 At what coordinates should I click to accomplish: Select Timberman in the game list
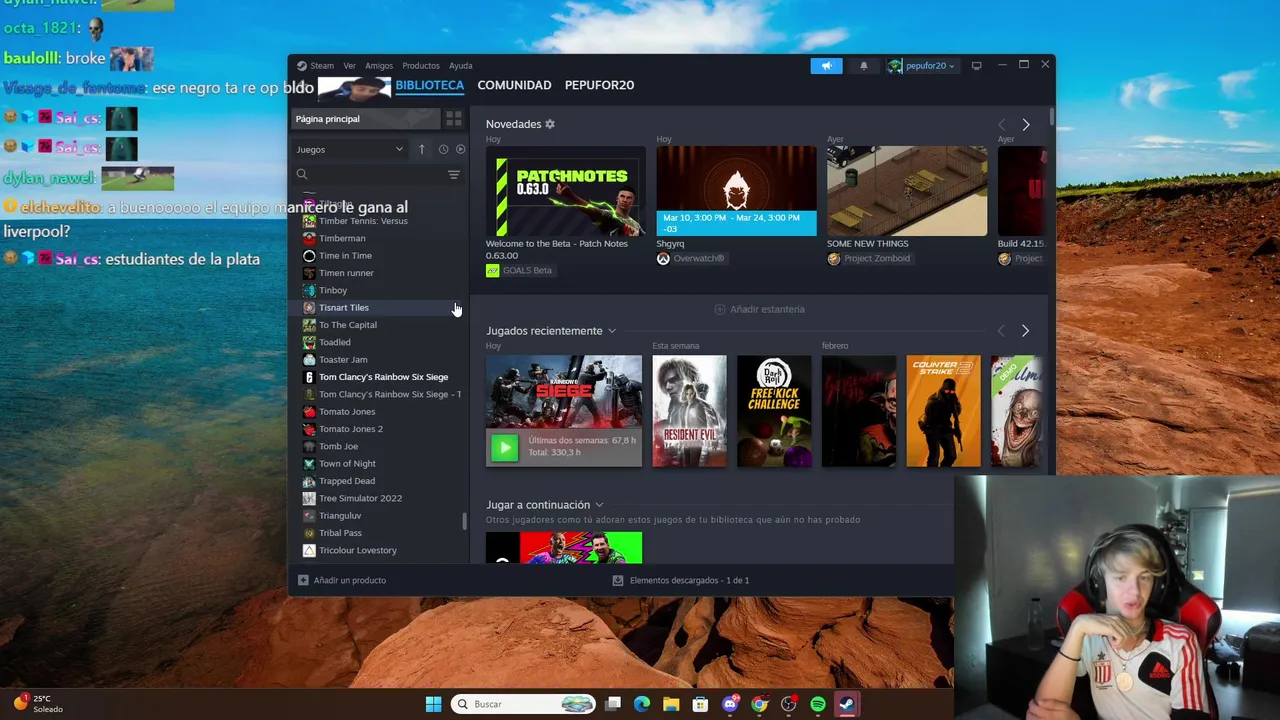tap(342, 238)
